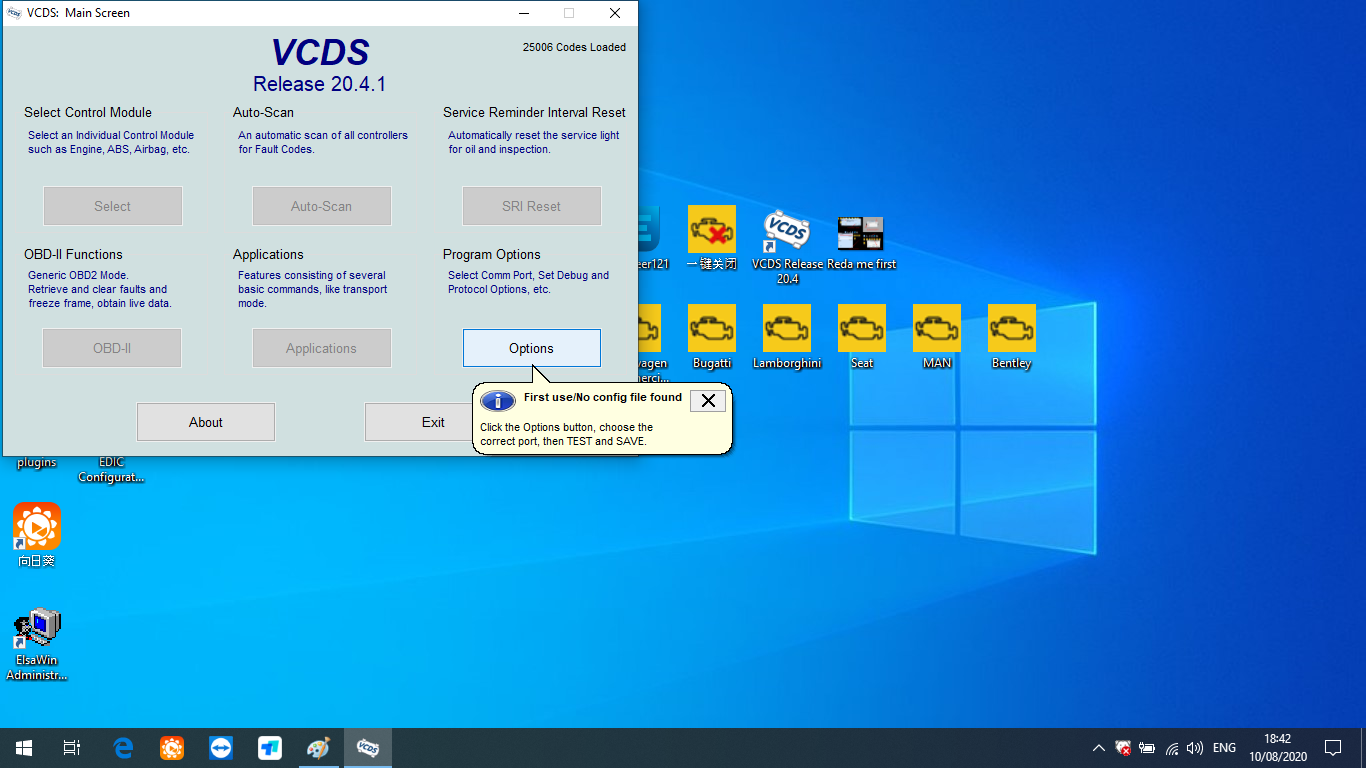Click the 'Program Options' heading
Viewport: 1366px width, 768px height.
click(492, 255)
